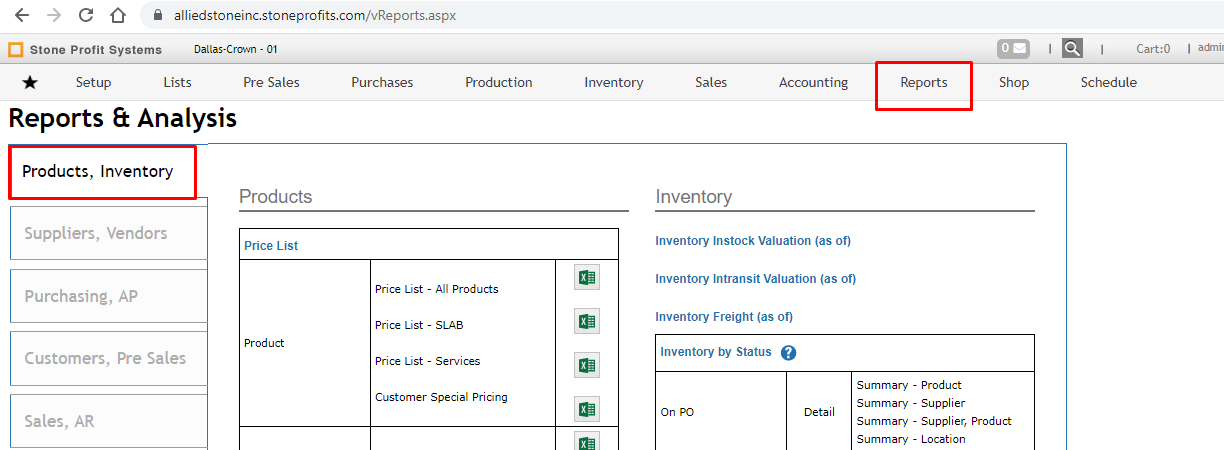Open the Inventory menu
The height and width of the screenshot is (450, 1224).
(x=614, y=83)
